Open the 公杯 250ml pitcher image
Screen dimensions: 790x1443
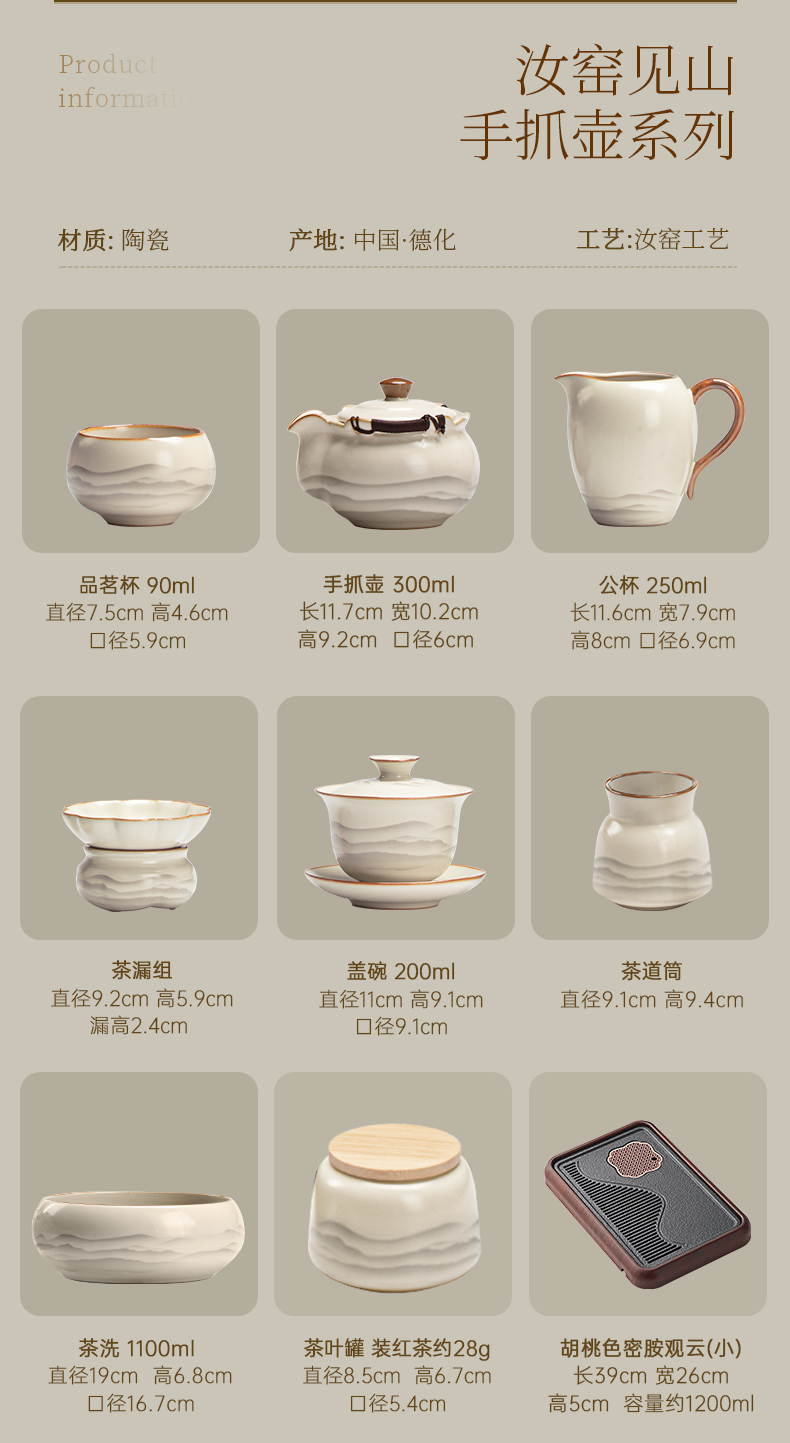[650, 431]
